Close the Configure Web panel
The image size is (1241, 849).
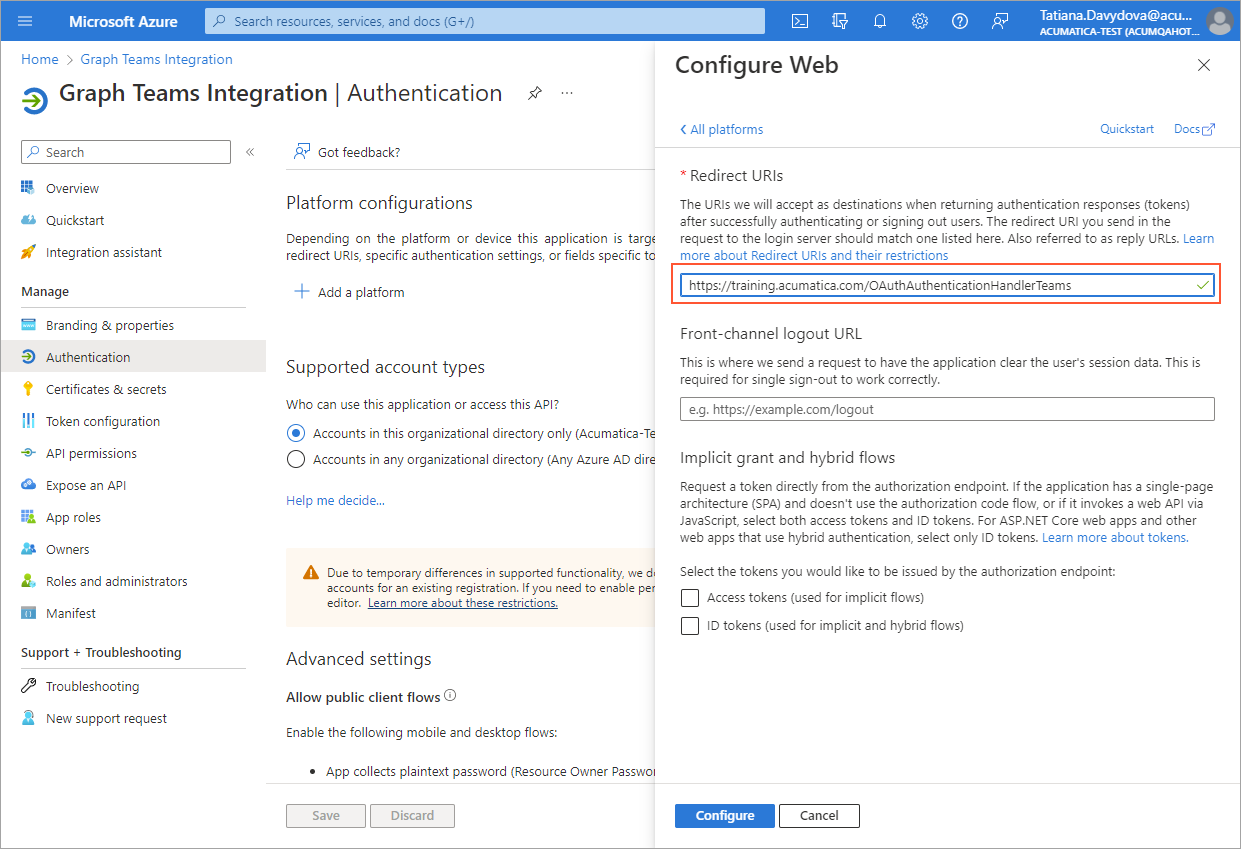click(1204, 65)
